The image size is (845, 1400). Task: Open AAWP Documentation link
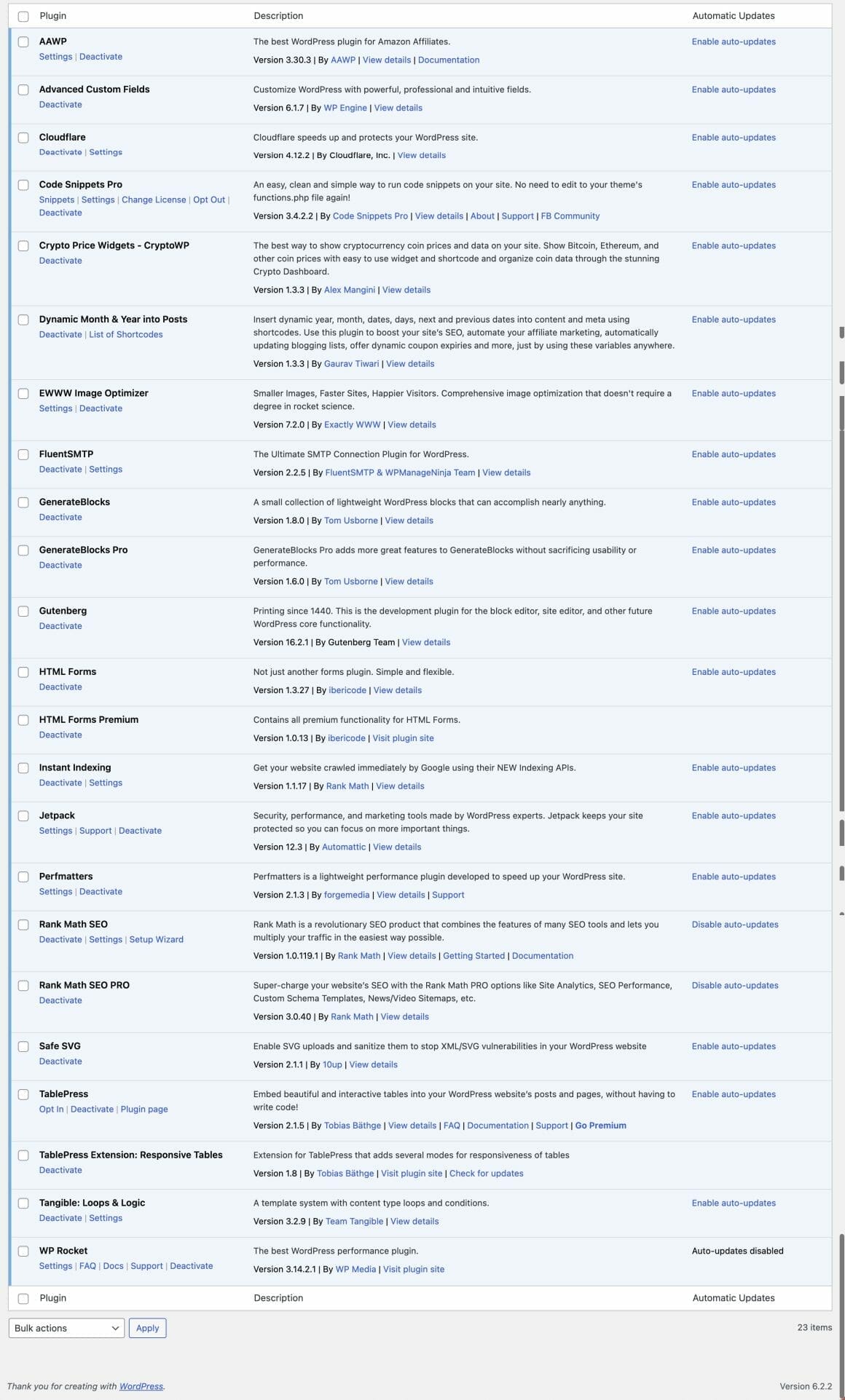coord(449,60)
